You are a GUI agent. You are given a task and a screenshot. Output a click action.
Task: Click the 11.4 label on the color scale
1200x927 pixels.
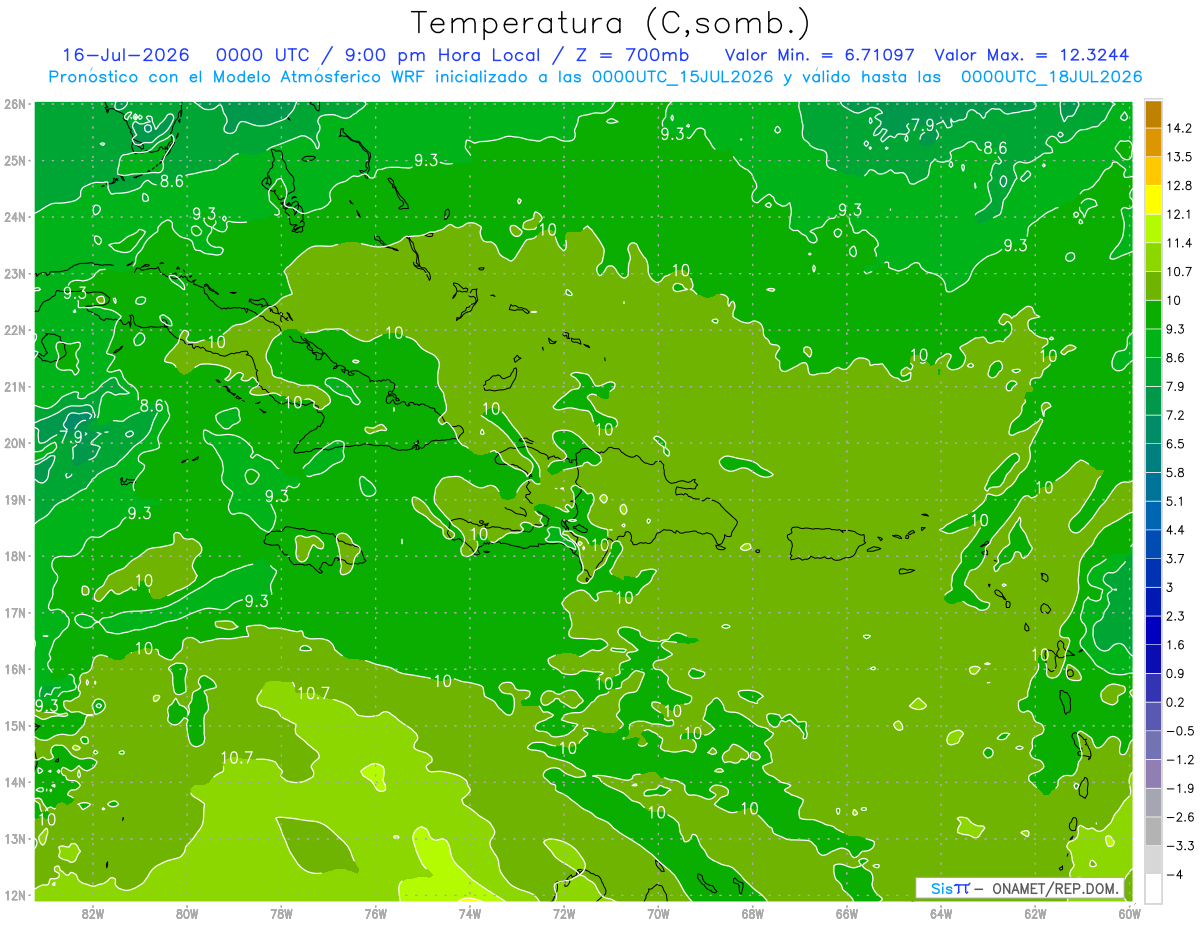[1178, 243]
